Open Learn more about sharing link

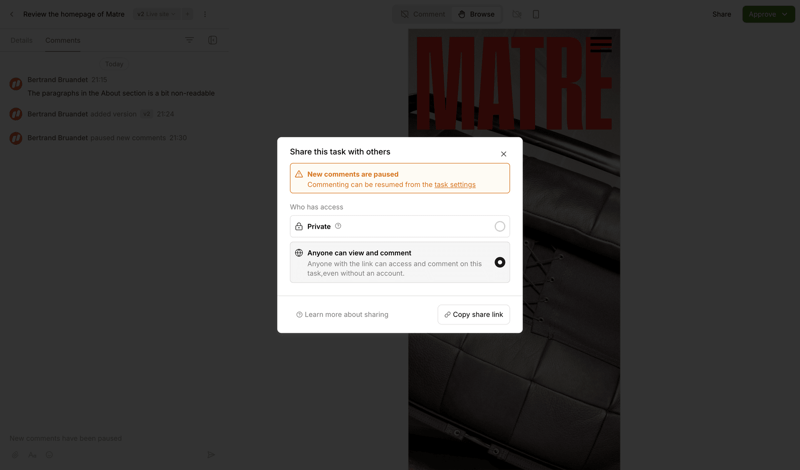tap(342, 314)
